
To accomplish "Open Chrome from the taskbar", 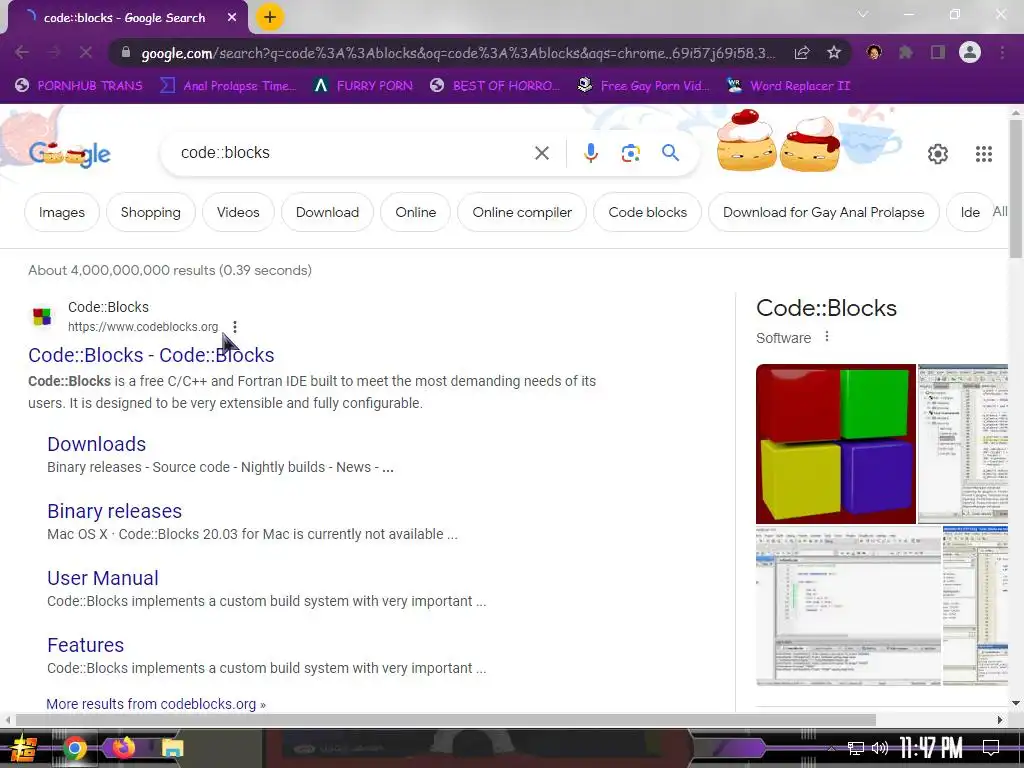I will coord(74,748).
